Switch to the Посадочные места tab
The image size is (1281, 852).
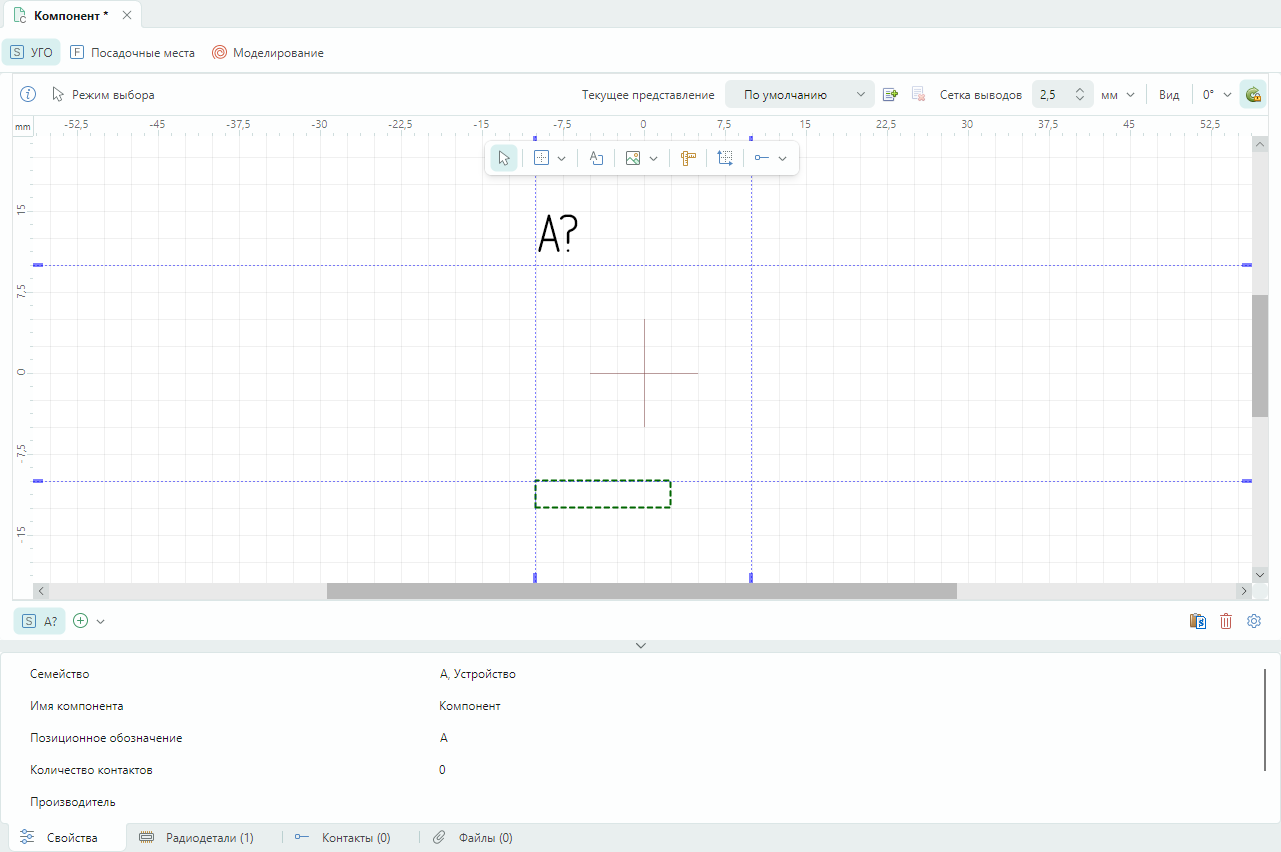pyautogui.click(x=132, y=53)
